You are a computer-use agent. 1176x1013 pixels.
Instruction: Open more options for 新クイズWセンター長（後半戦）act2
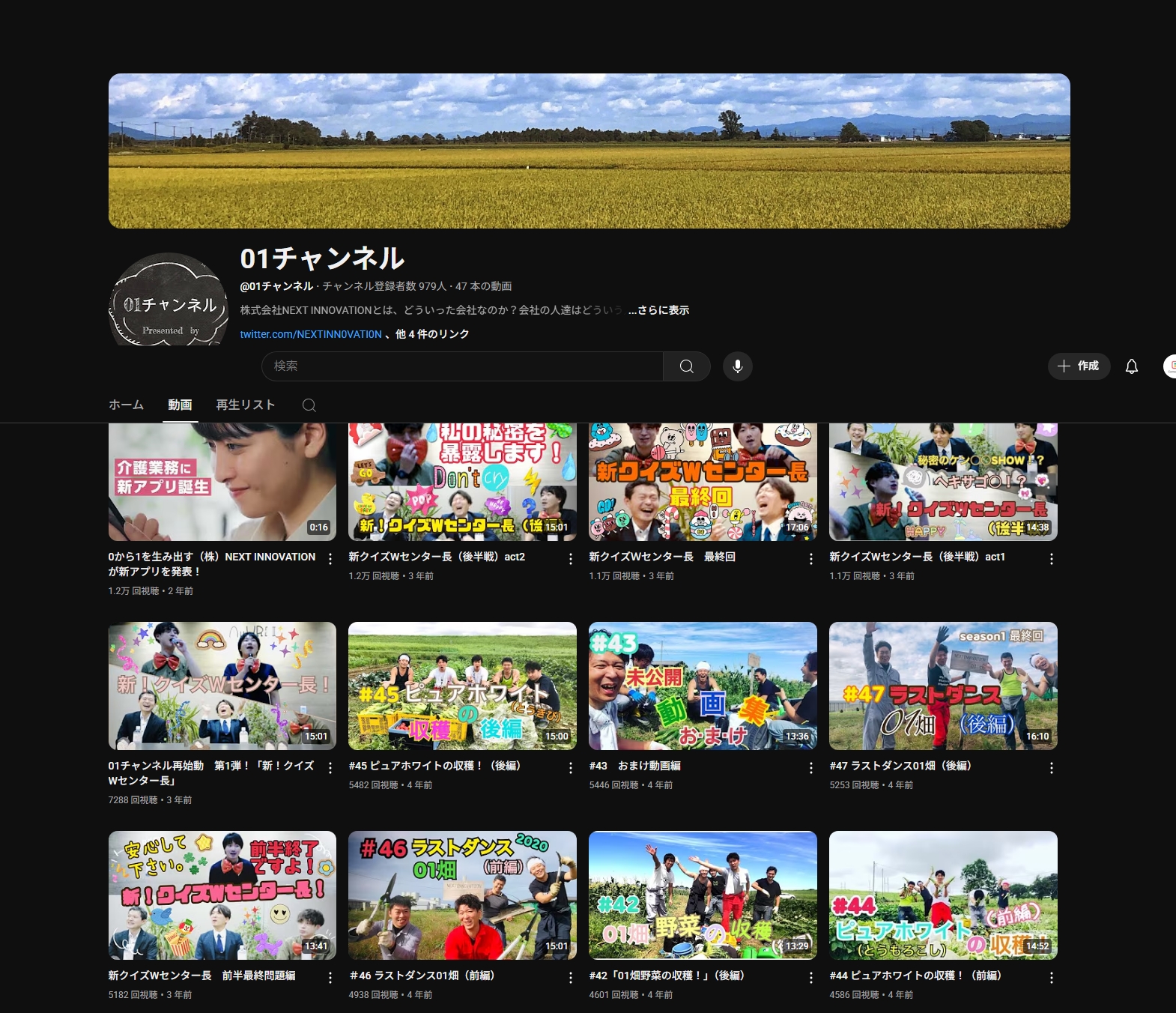coord(571,559)
